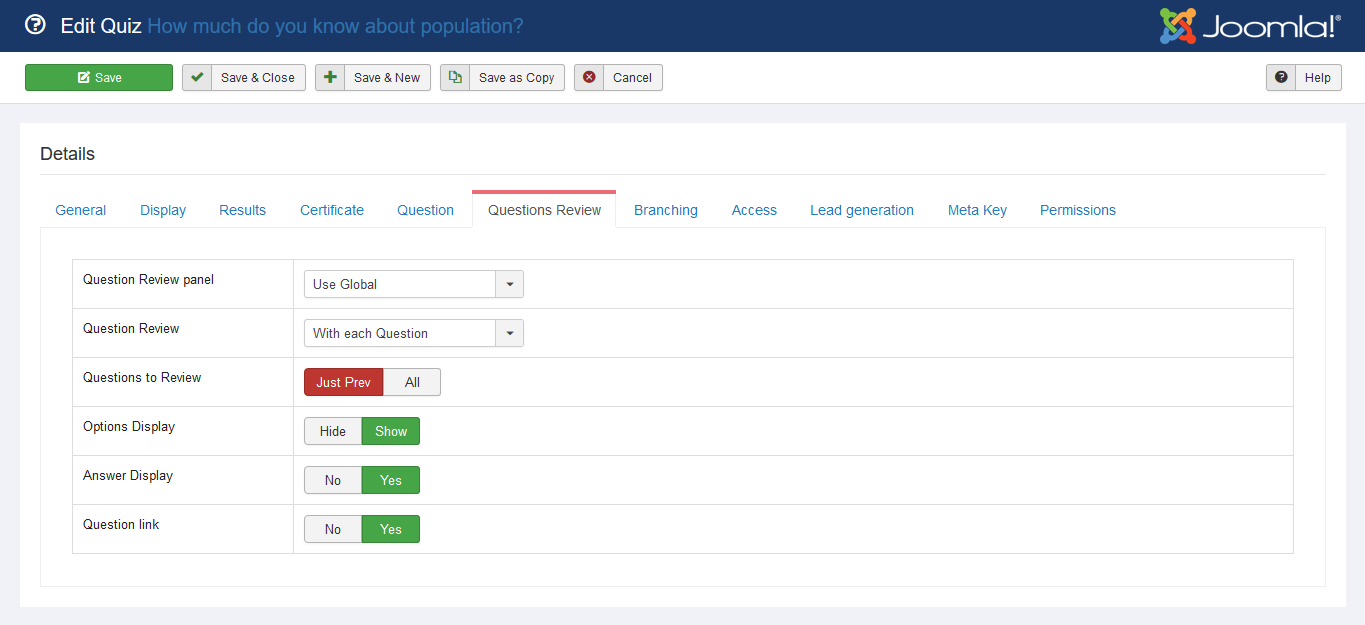Viewport: 1365px width, 625px height.
Task: Click the green Save button icon
Action: tap(84, 78)
